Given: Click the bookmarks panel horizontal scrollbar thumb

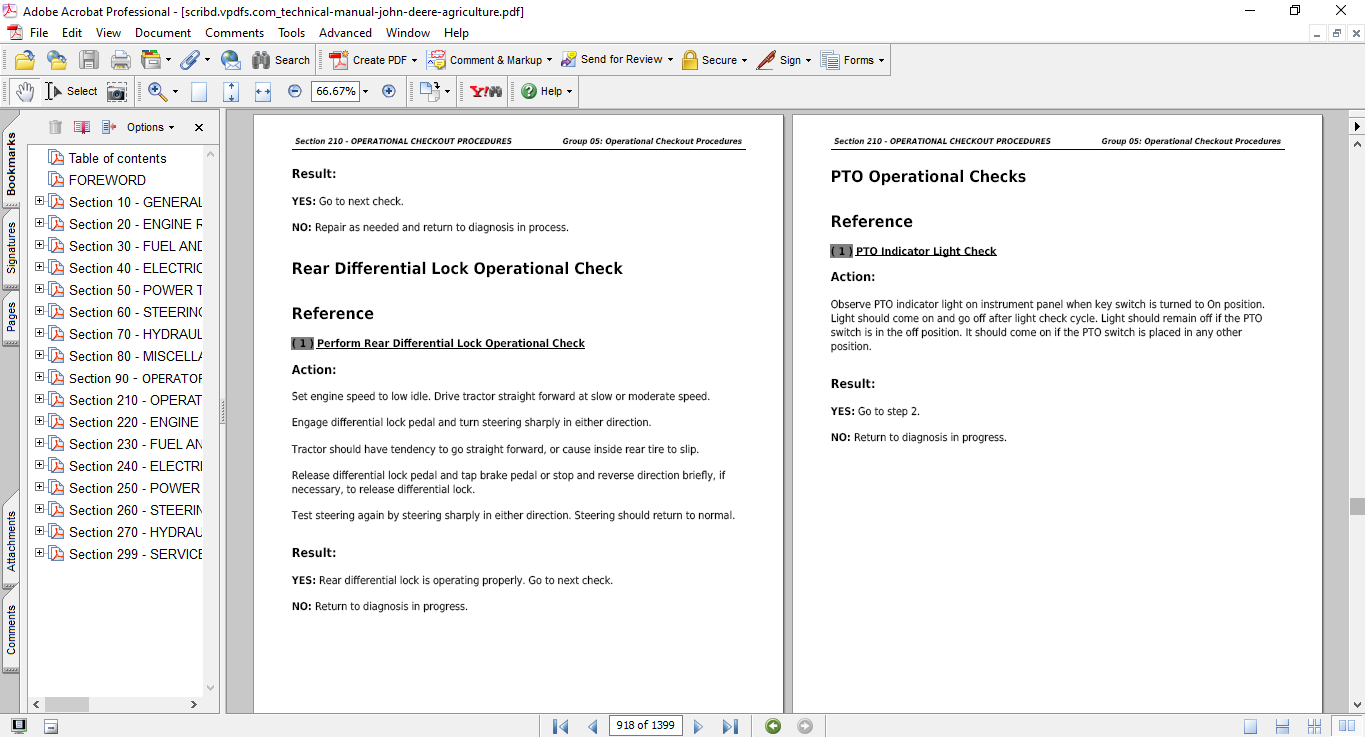Looking at the screenshot, I should pos(67,704).
